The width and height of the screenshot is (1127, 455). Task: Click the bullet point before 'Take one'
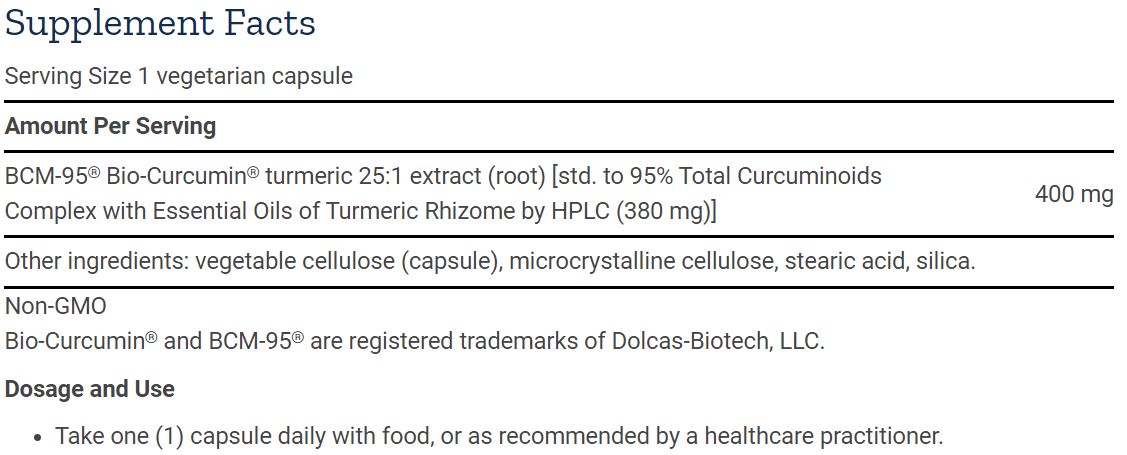(x=37, y=437)
